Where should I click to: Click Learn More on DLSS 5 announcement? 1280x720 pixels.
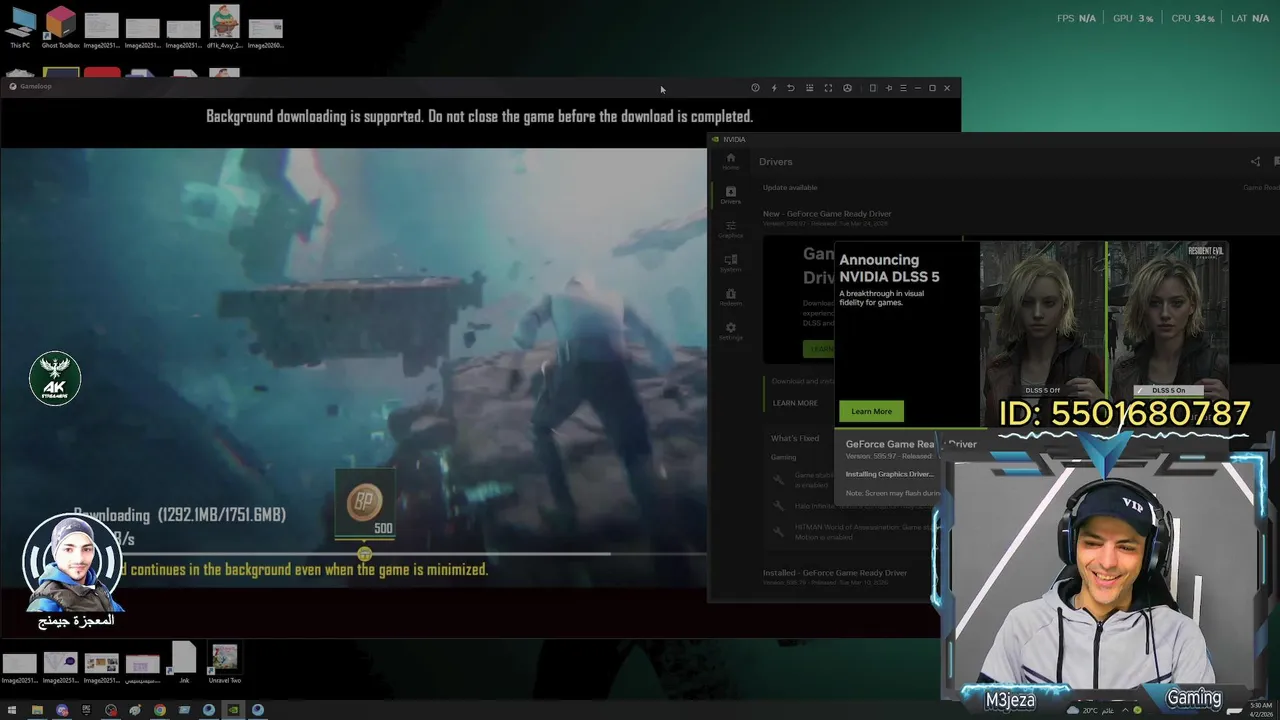(x=871, y=411)
